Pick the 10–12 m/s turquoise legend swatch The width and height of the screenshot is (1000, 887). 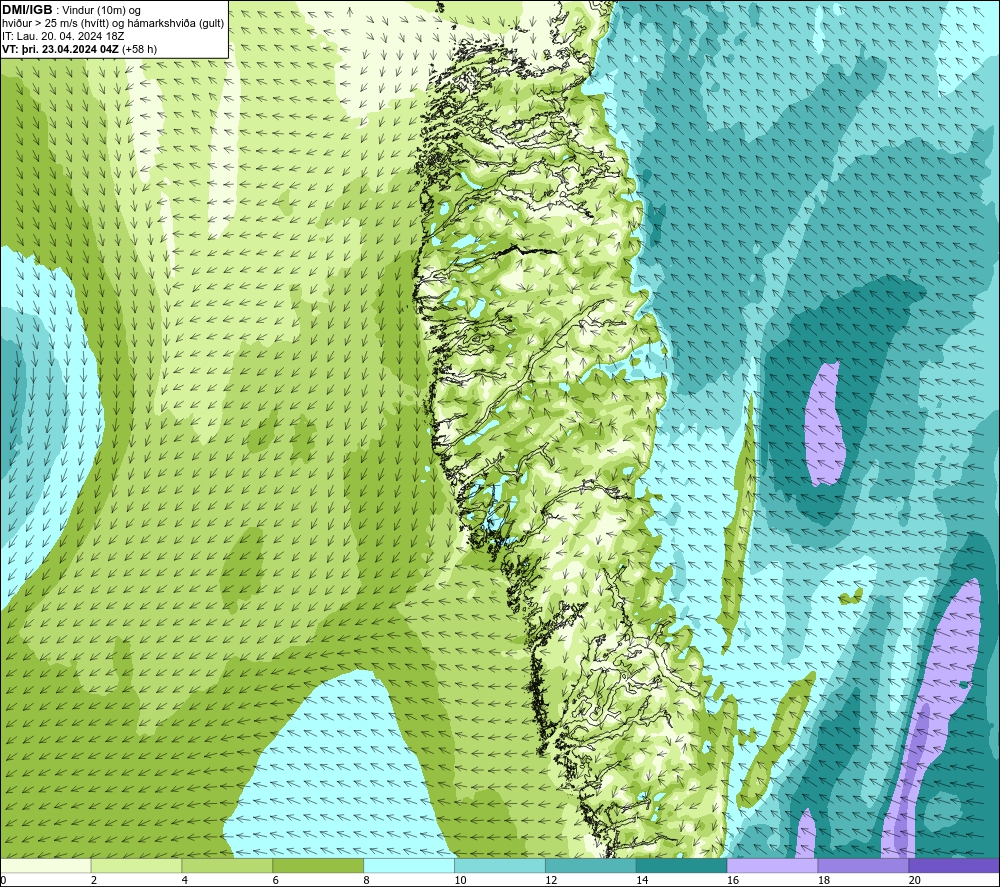click(x=500, y=866)
